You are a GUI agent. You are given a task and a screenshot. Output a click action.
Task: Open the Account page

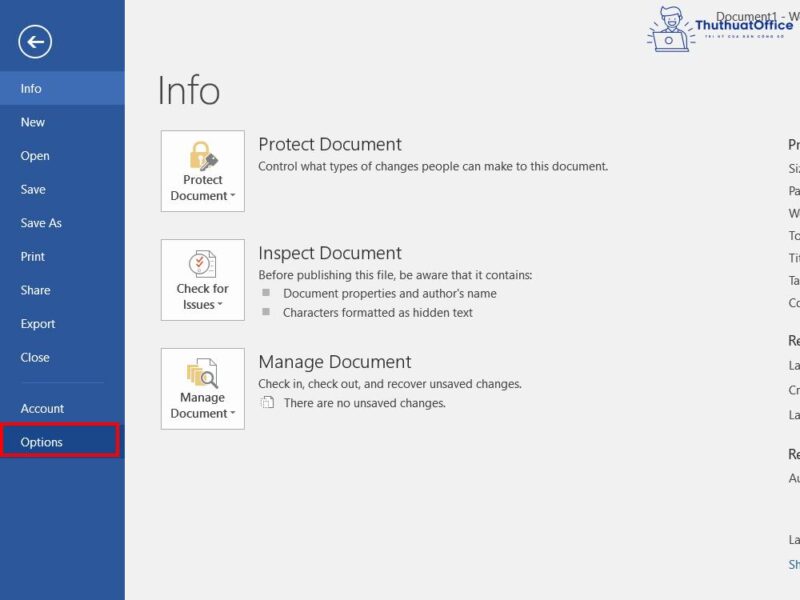pyautogui.click(x=42, y=408)
